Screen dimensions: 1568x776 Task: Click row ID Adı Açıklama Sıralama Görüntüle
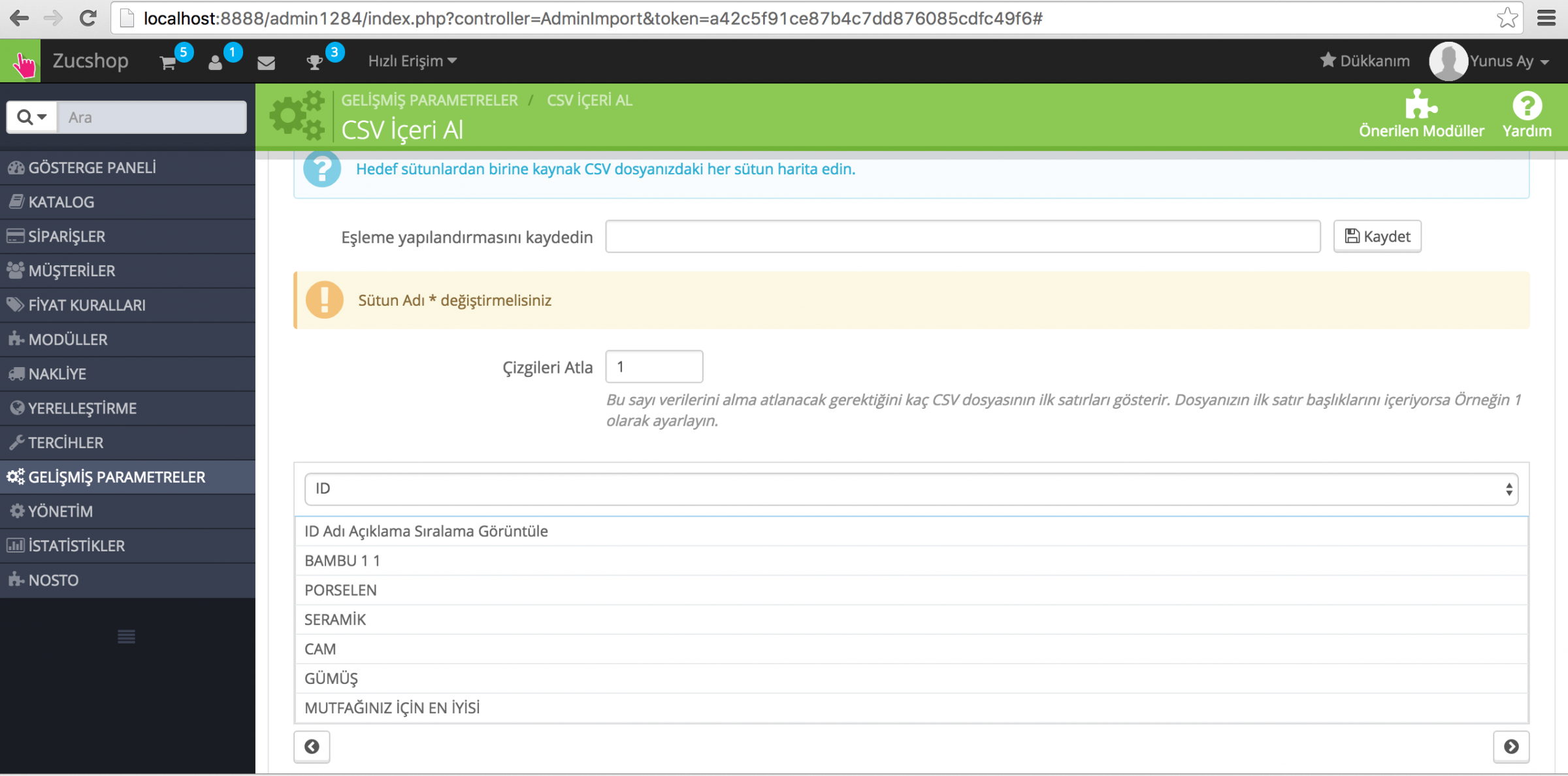click(x=911, y=531)
